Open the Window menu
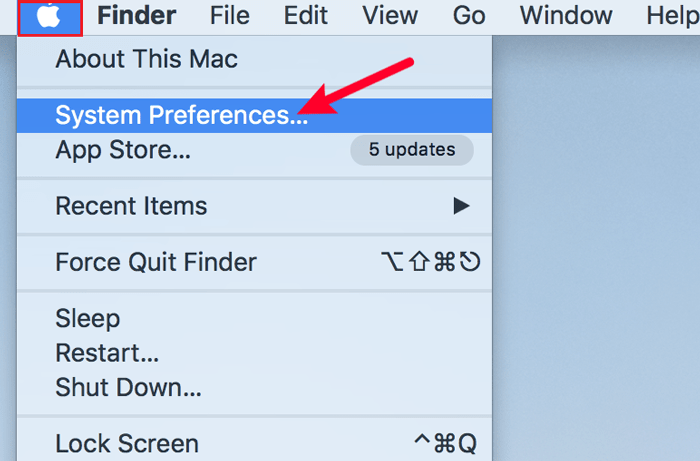The height and width of the screenshot is (461, 700). point(566,16)
